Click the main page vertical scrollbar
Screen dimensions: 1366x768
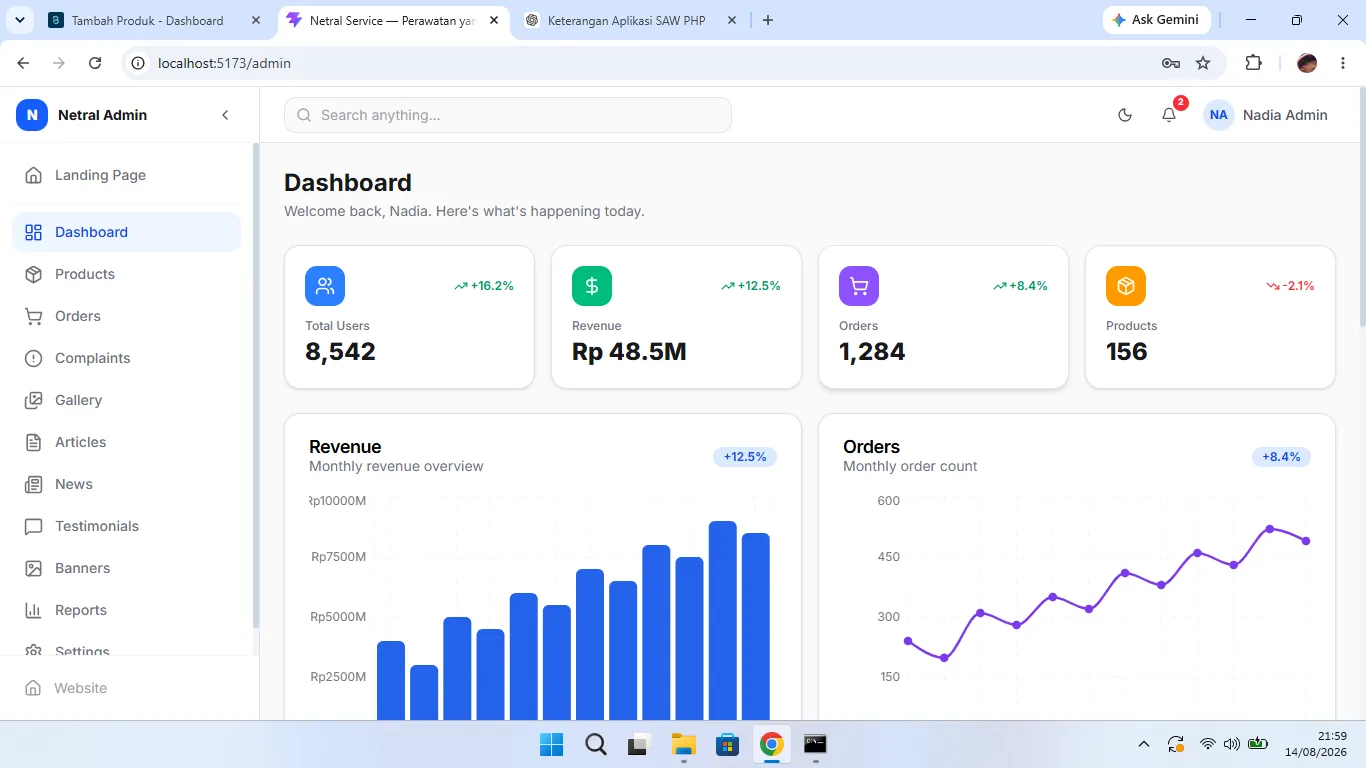pyautogui.click(x=1361, y=207)
